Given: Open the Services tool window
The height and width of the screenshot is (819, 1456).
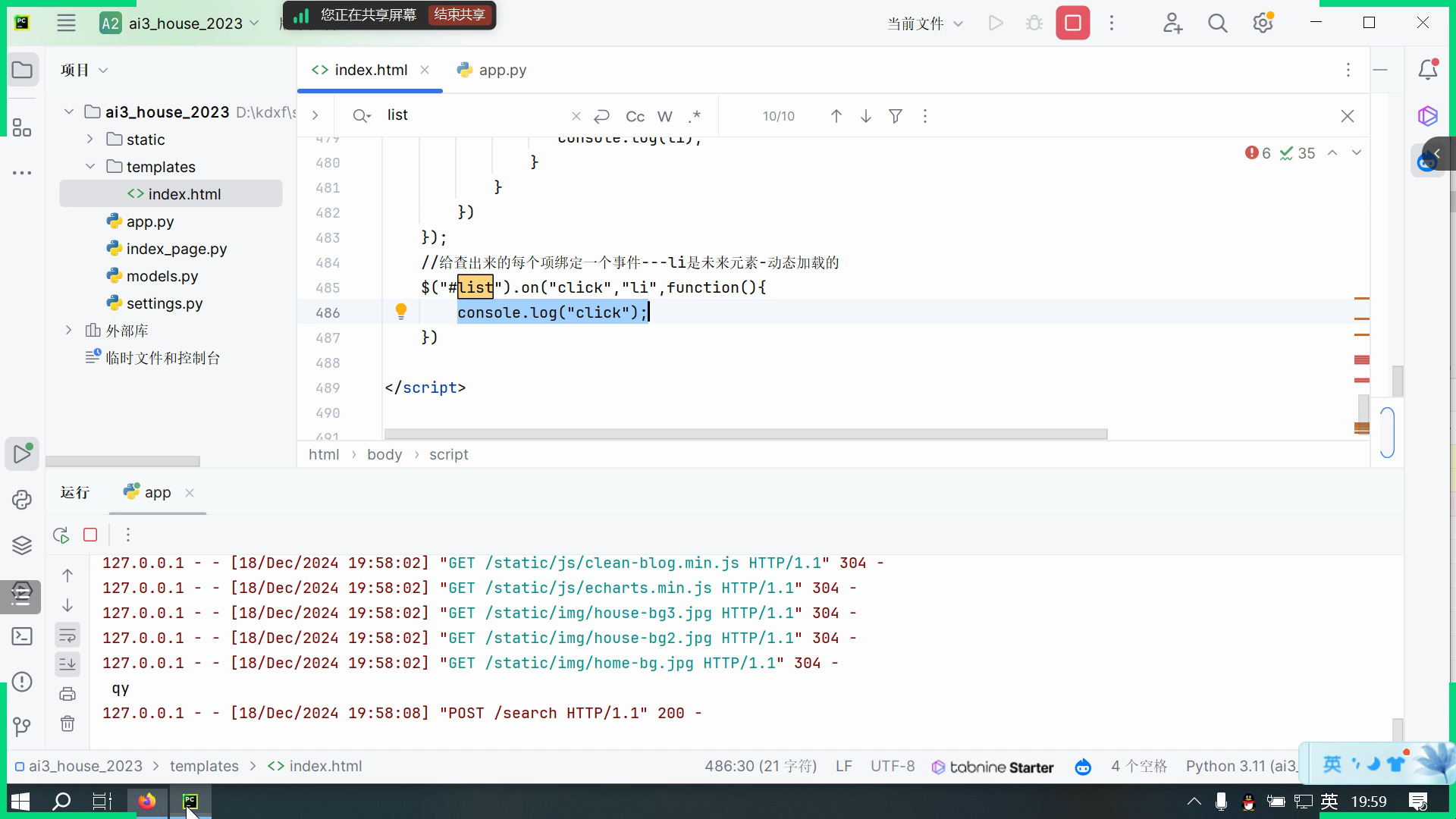Looking at the screenshot, I should 22,595.
